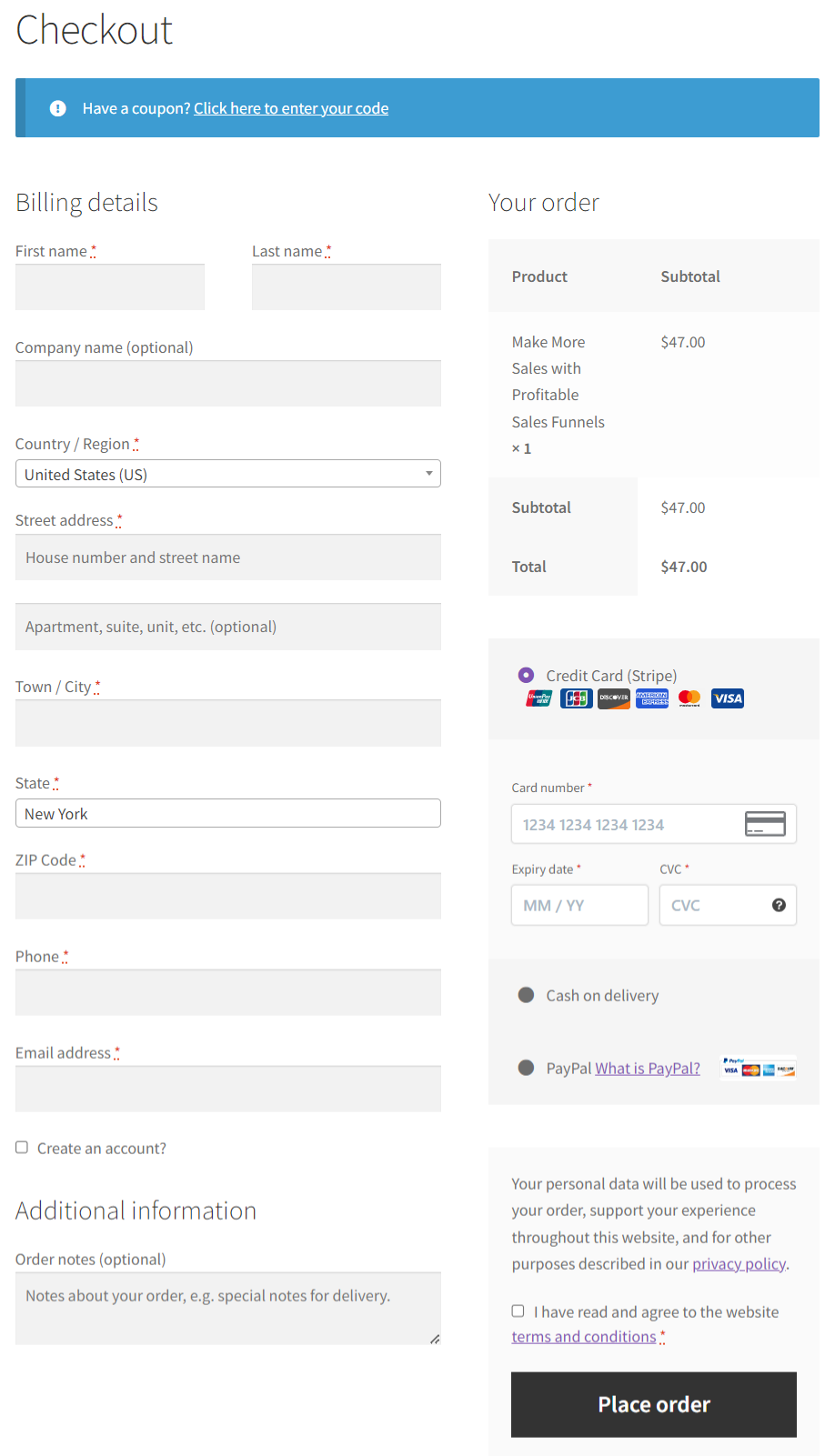
Task: Click the Card number input field
Action: [x=629, y=824]
